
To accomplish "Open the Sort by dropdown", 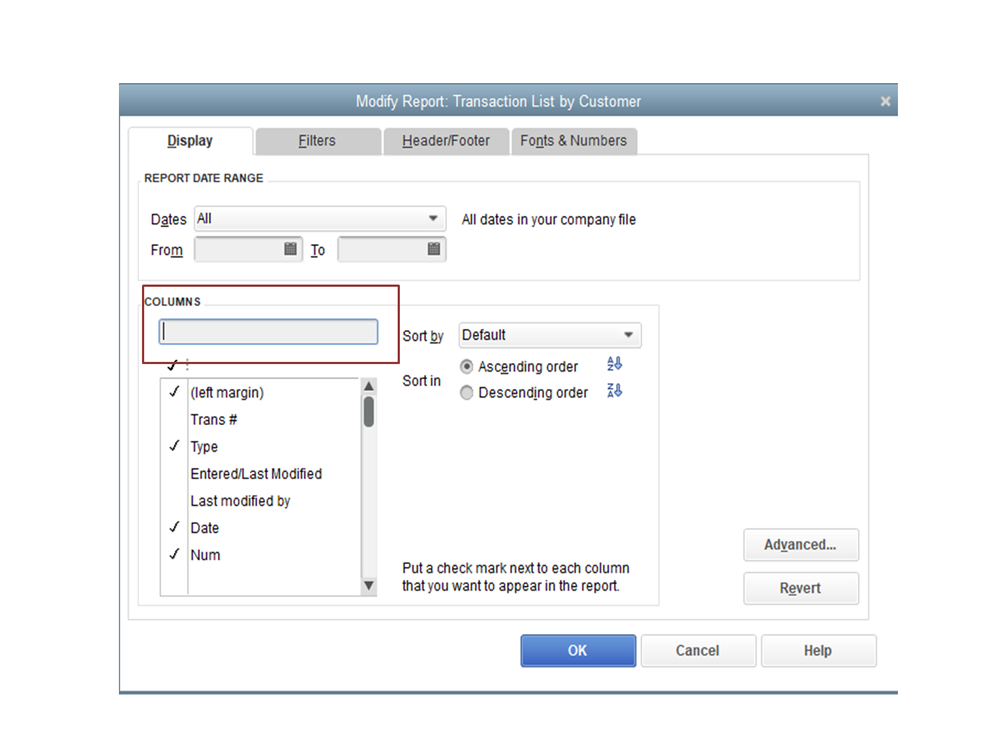I will click(550, 335).
